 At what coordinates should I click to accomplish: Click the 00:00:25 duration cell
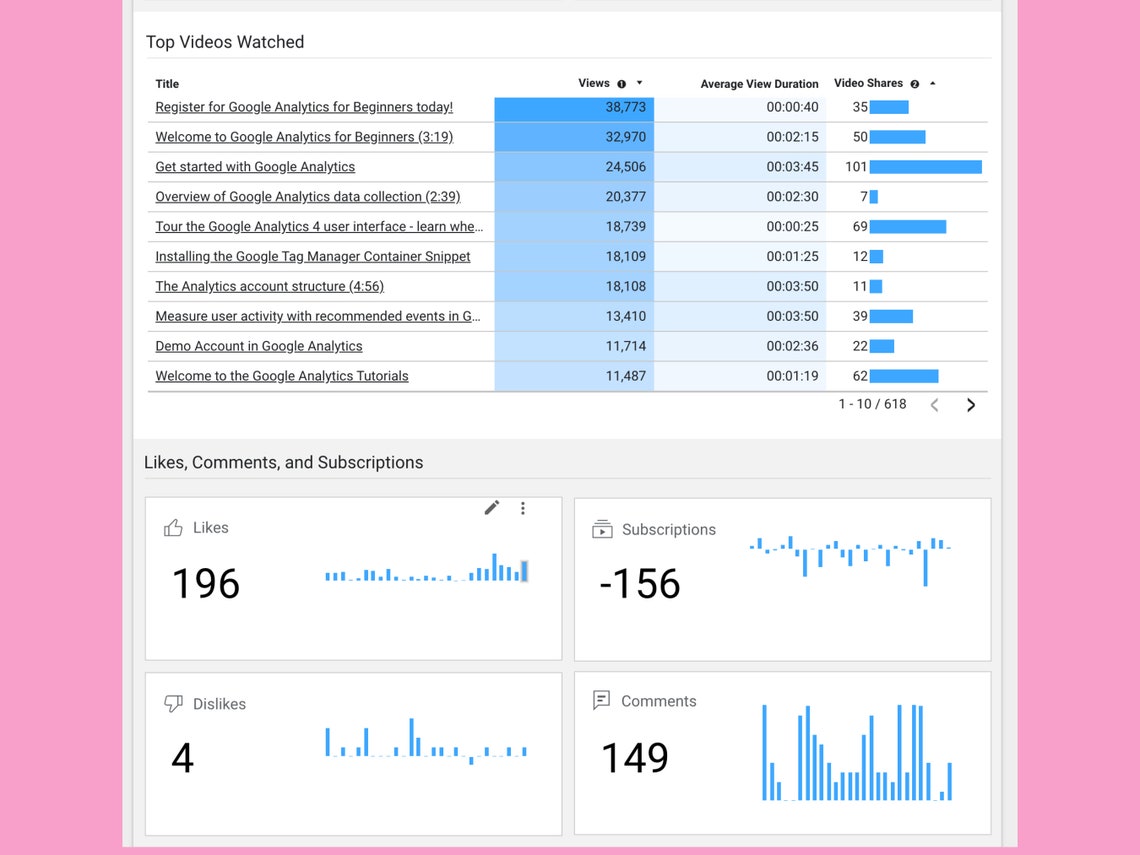[740, 226]
